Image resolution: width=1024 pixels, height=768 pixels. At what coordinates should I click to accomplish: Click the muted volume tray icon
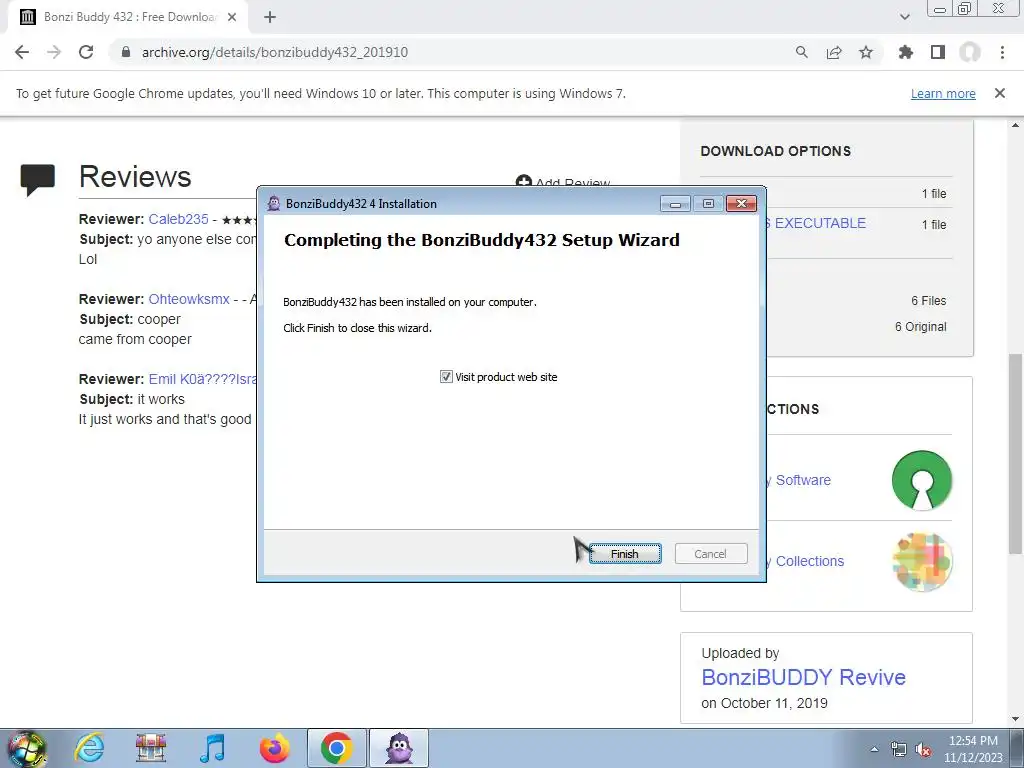[923, 749]
